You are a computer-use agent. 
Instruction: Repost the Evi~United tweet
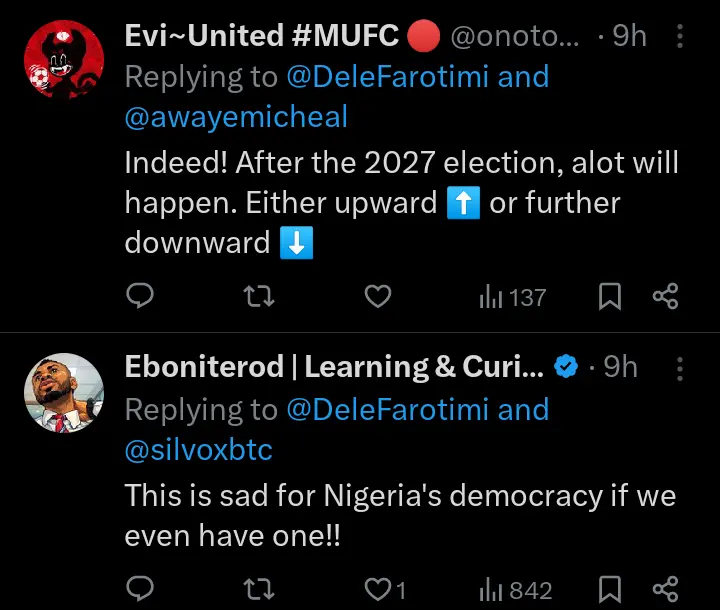(259, 296)
